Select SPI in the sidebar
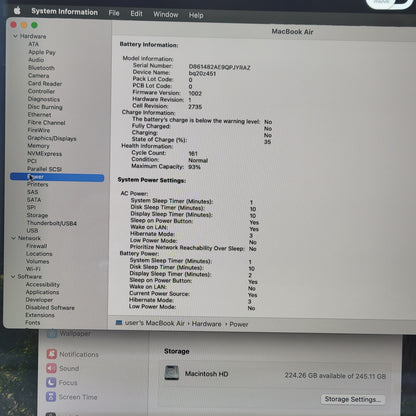Image resolution: width=416 pixels, height=416 pixels. tap(31, 207)
